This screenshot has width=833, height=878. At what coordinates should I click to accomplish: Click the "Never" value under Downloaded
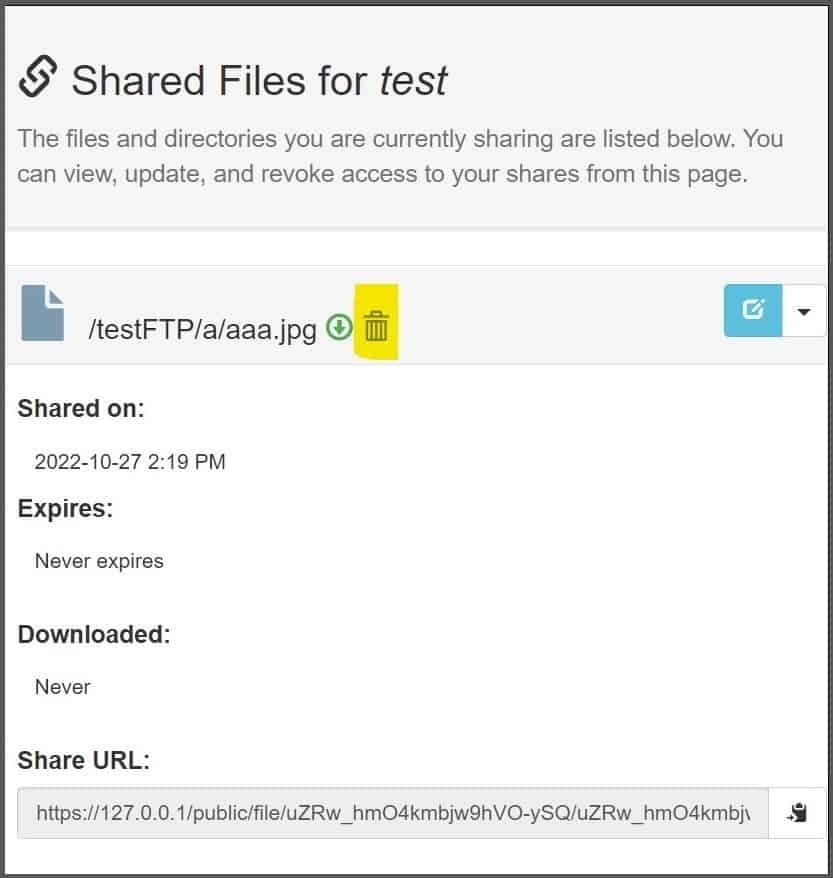(63, 687)
